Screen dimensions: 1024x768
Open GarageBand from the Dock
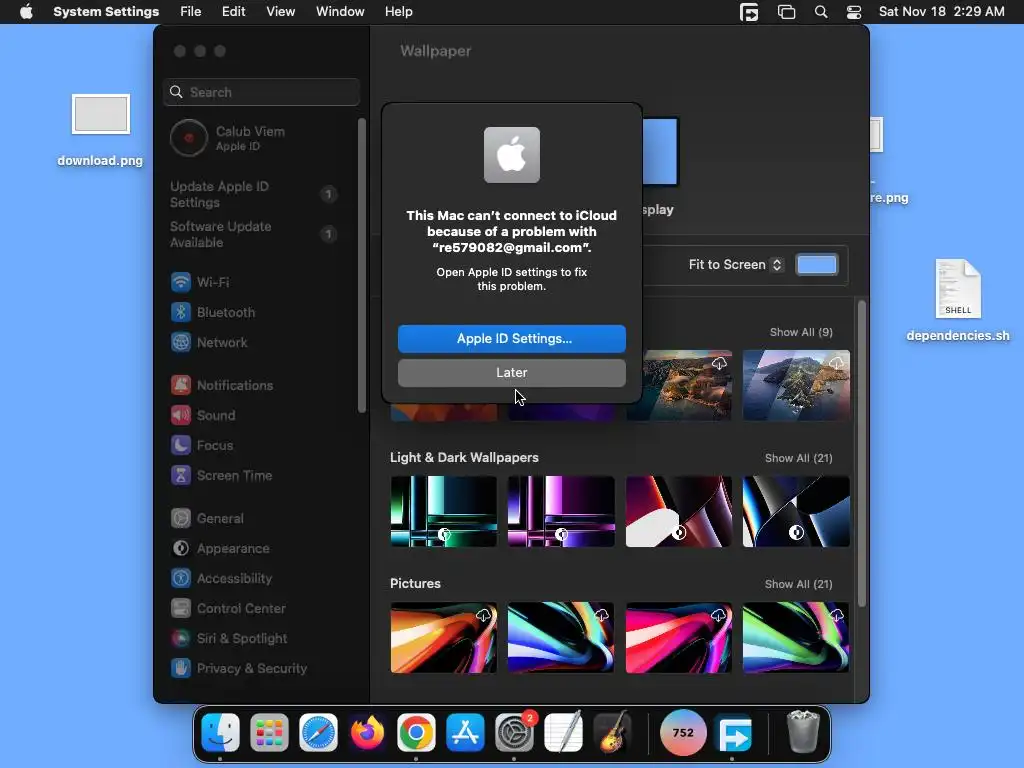[612, 732]
